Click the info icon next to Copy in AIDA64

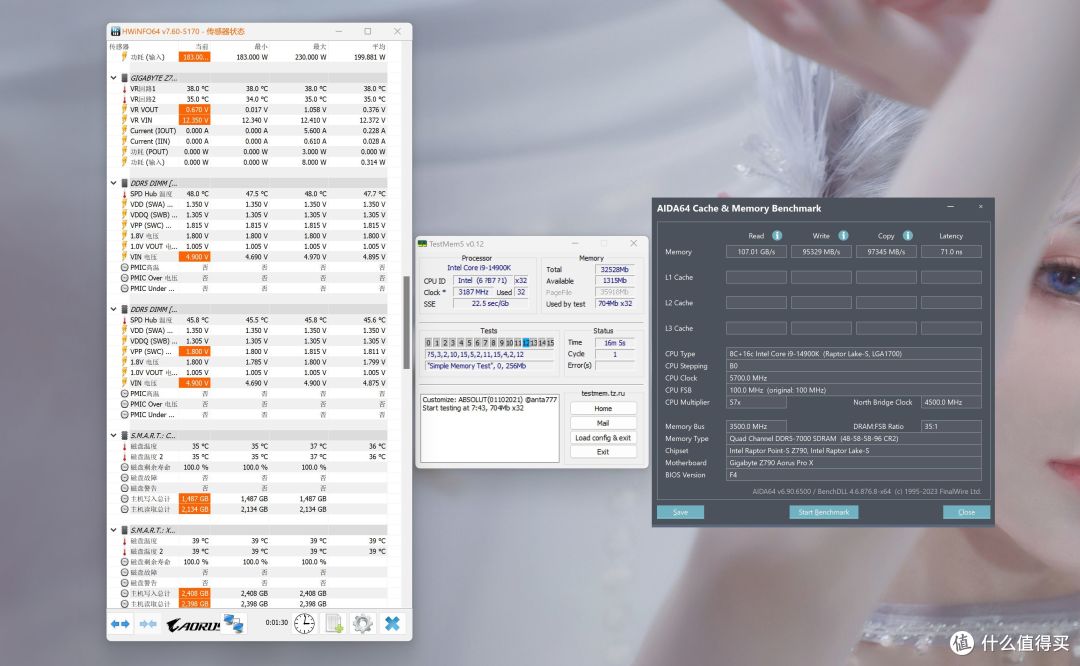click(x=908, y=236)
